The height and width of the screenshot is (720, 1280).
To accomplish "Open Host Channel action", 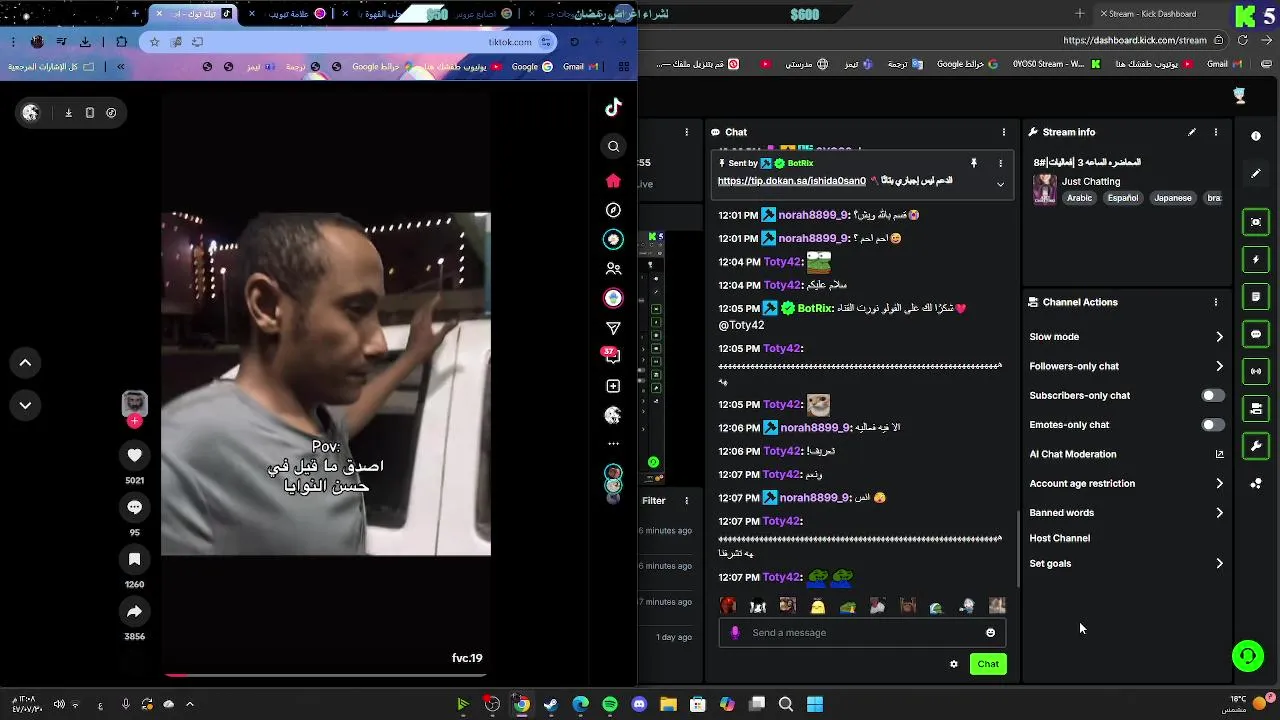I will coord(1059,538).
